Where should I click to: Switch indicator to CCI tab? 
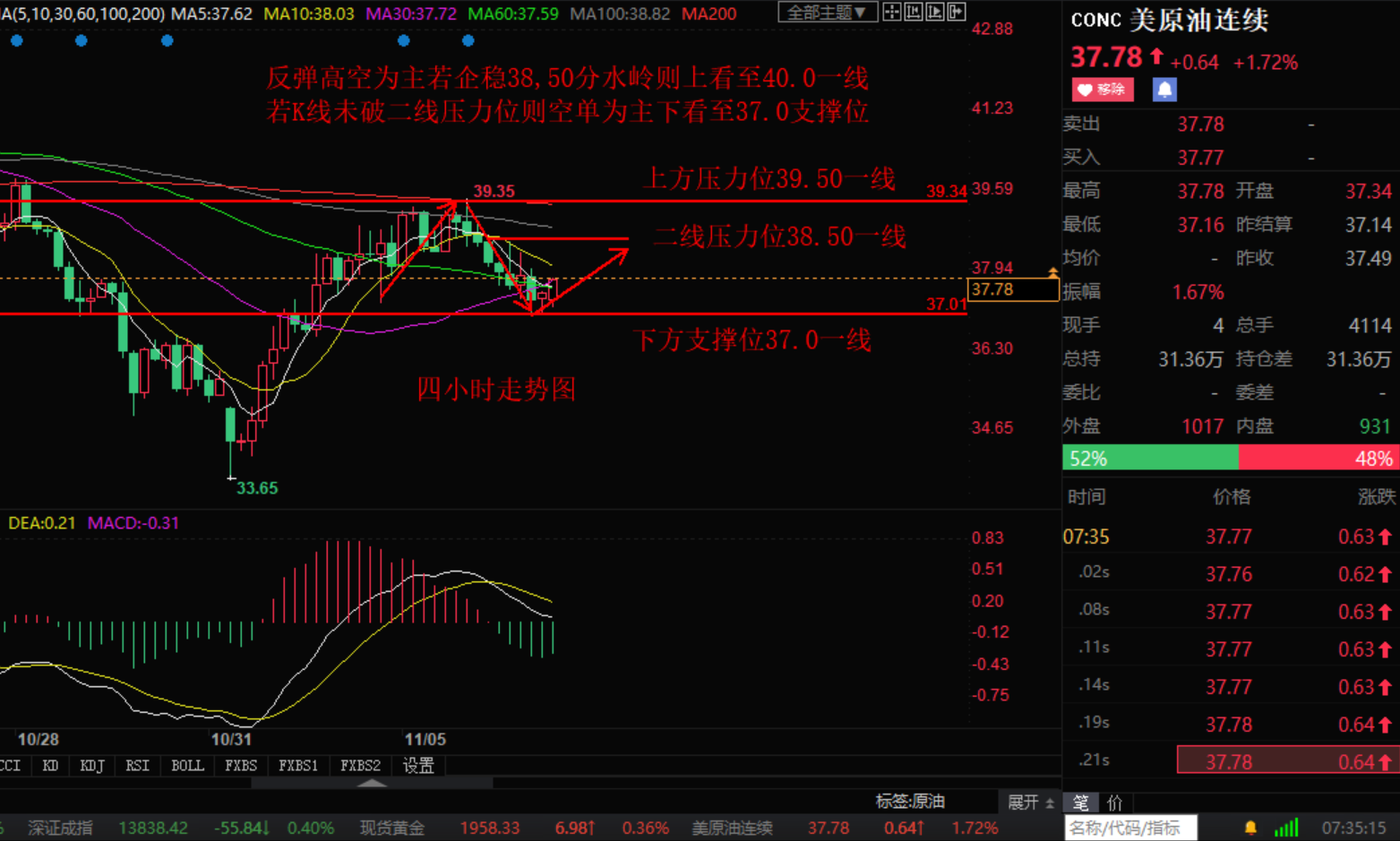pyautogui.click(x=11, y=766)
